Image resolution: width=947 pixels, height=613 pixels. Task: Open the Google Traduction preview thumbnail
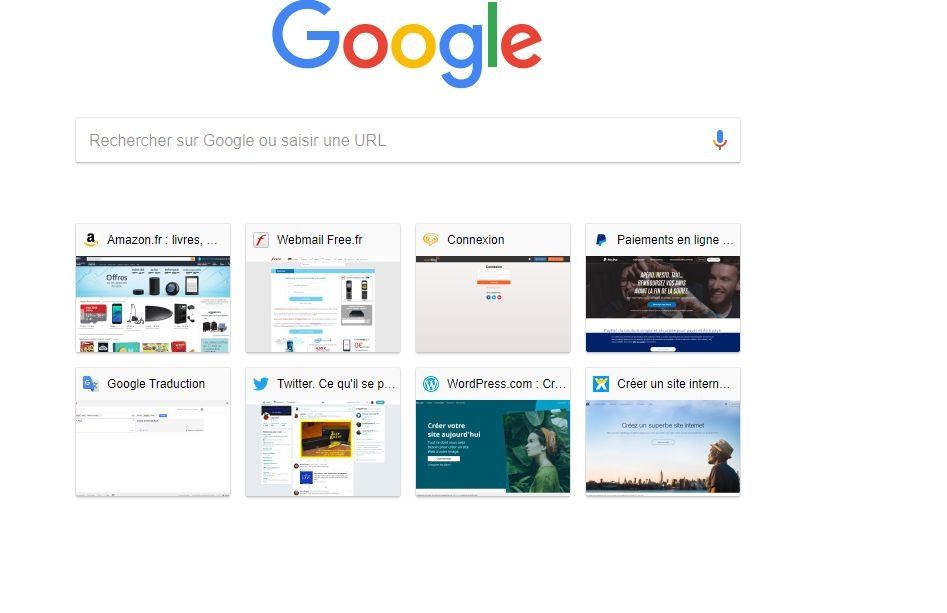153,448
